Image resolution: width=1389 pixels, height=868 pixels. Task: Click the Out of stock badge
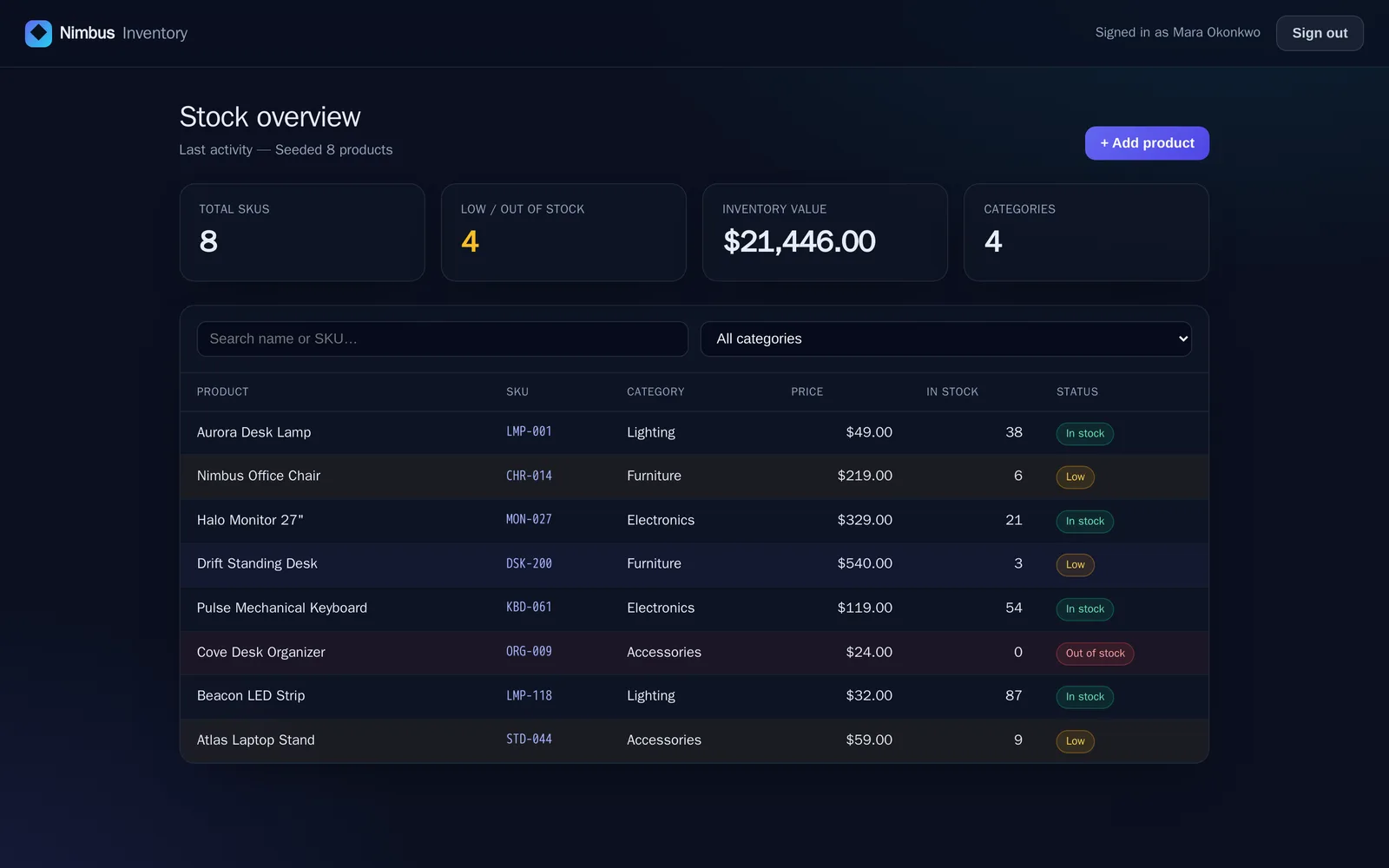point(1096,654)
